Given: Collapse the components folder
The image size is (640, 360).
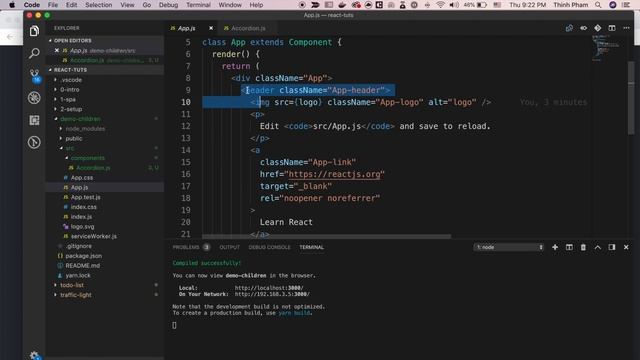Looking at the screenshot, I should click(x=87, y=158).
